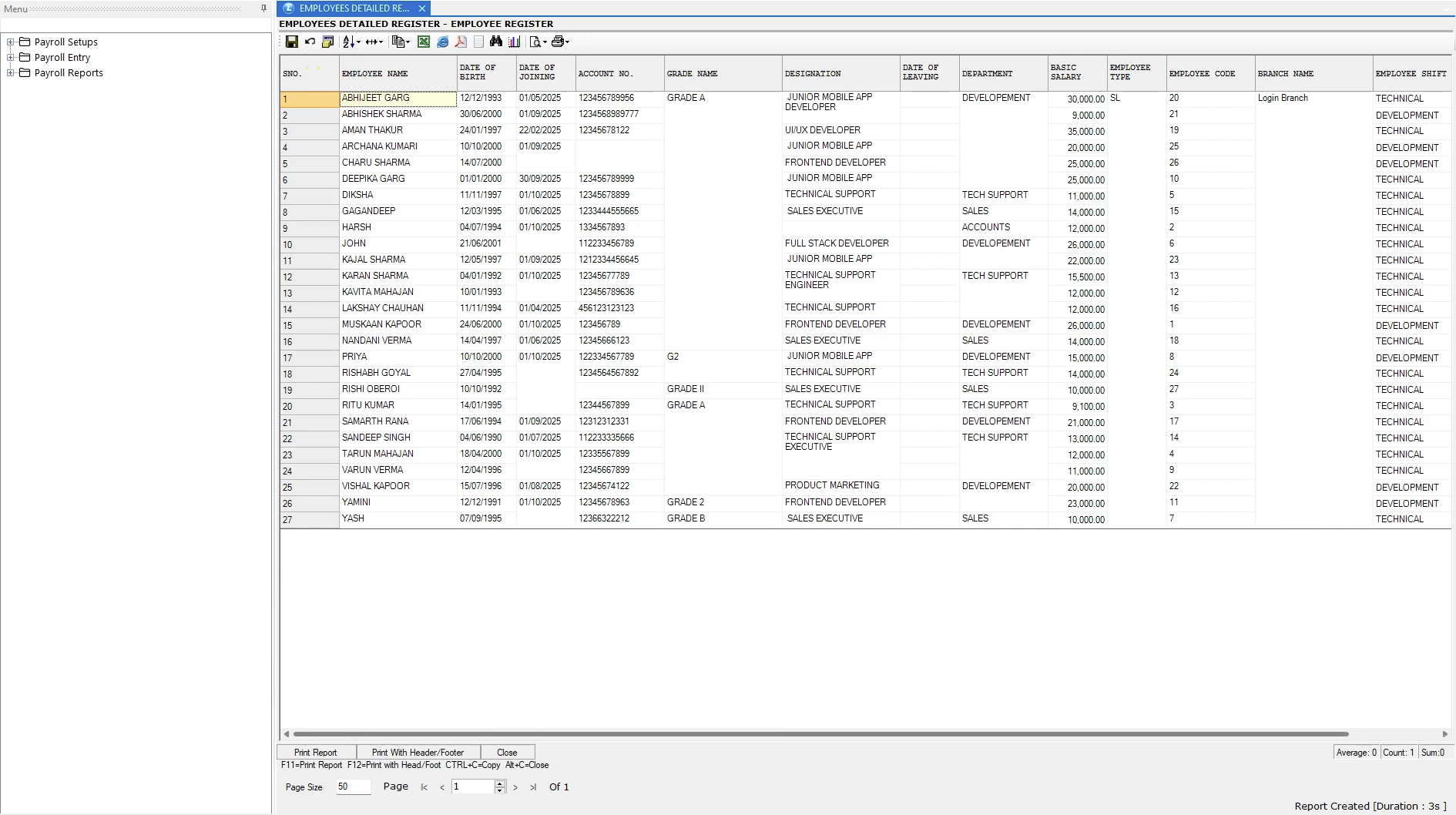Click the Page Size input field

353,786
